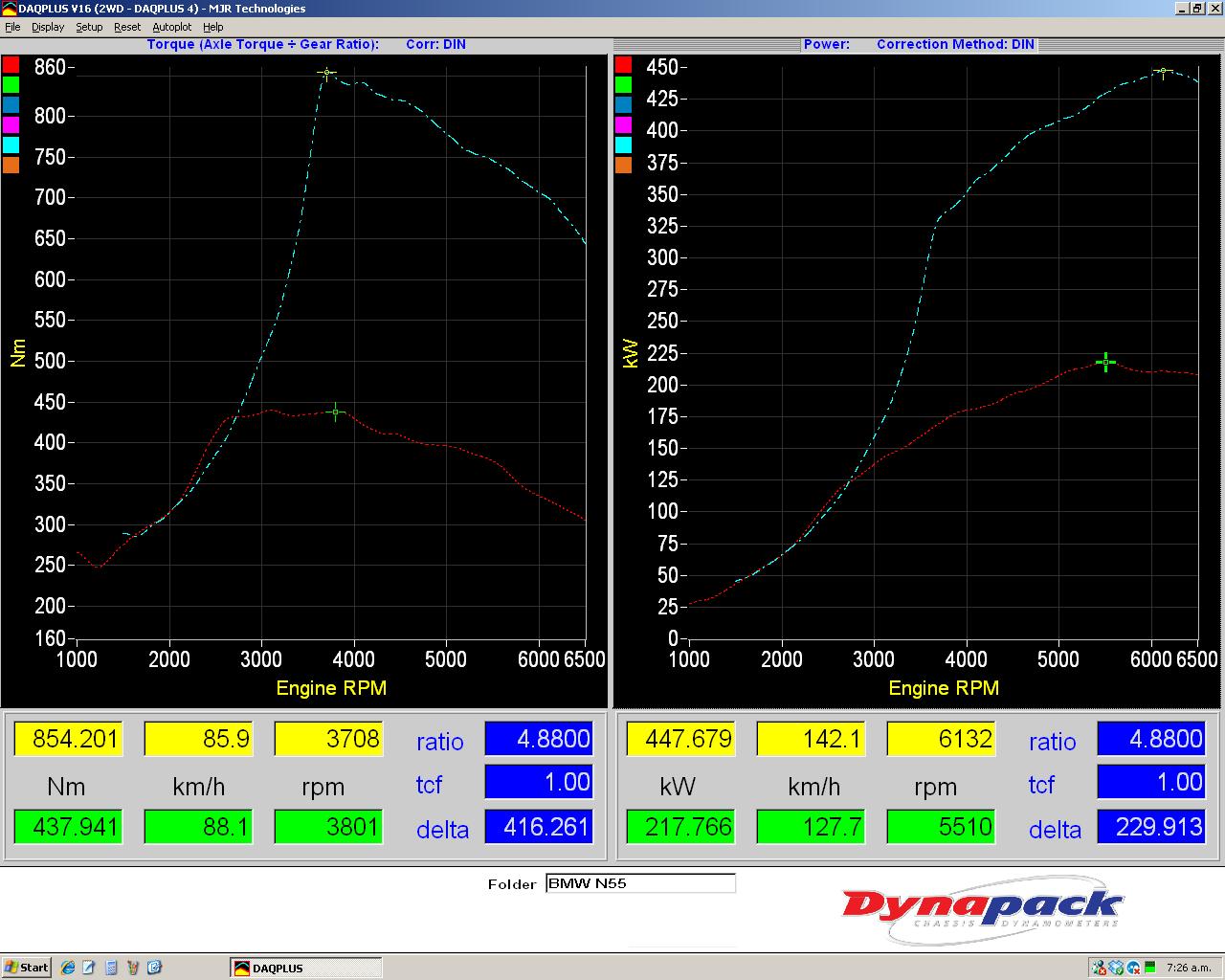Click the Folder field containing BMW N55
Image resolution: width=1225 pixels, height=980 pixels.
640,883
